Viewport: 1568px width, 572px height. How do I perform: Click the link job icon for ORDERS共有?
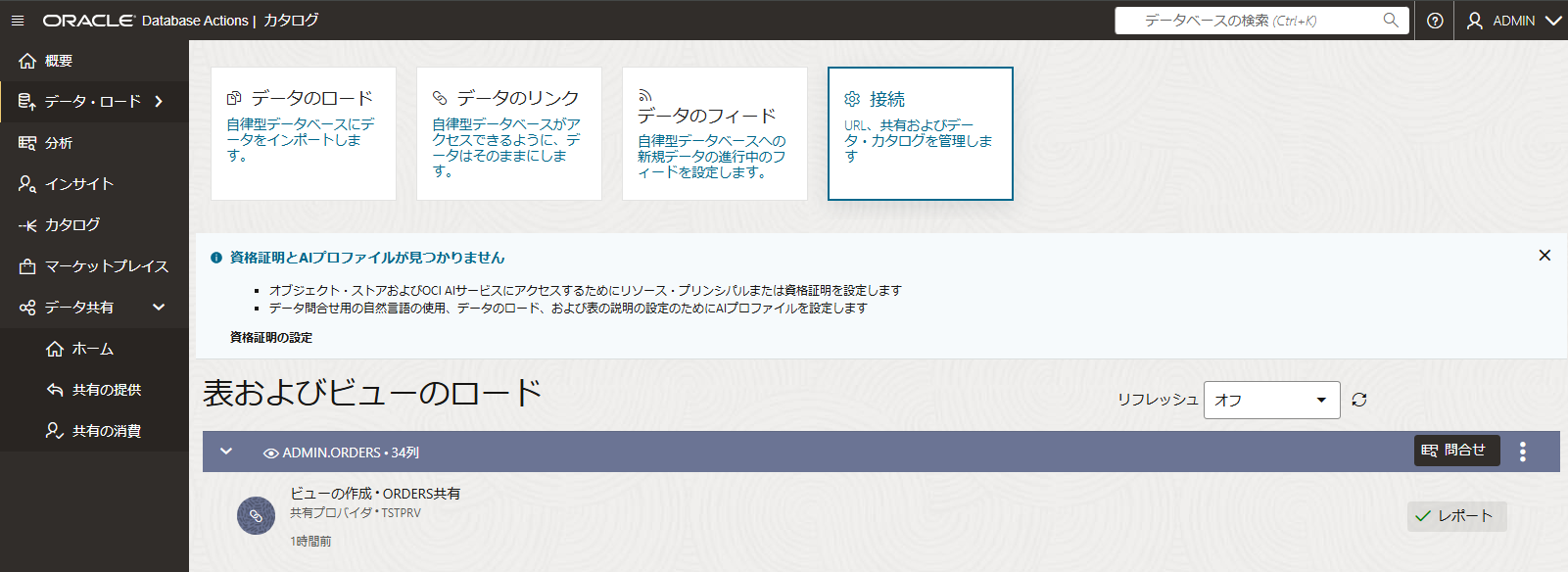256,515
